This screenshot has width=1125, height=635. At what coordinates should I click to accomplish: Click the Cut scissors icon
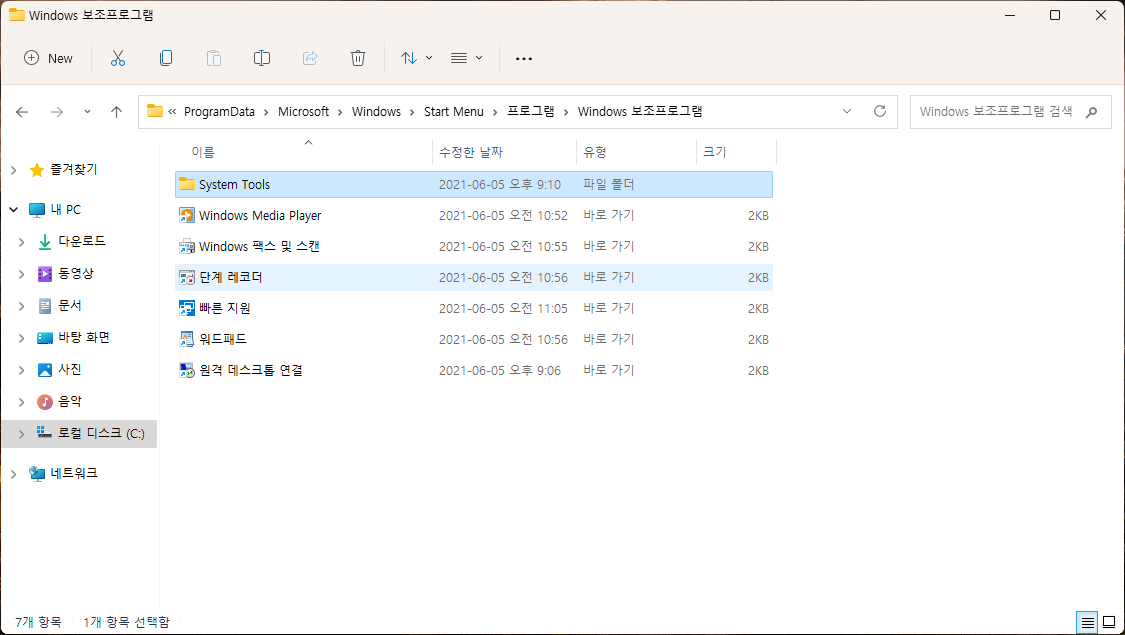pyautogui.click(x=118, y=58)
